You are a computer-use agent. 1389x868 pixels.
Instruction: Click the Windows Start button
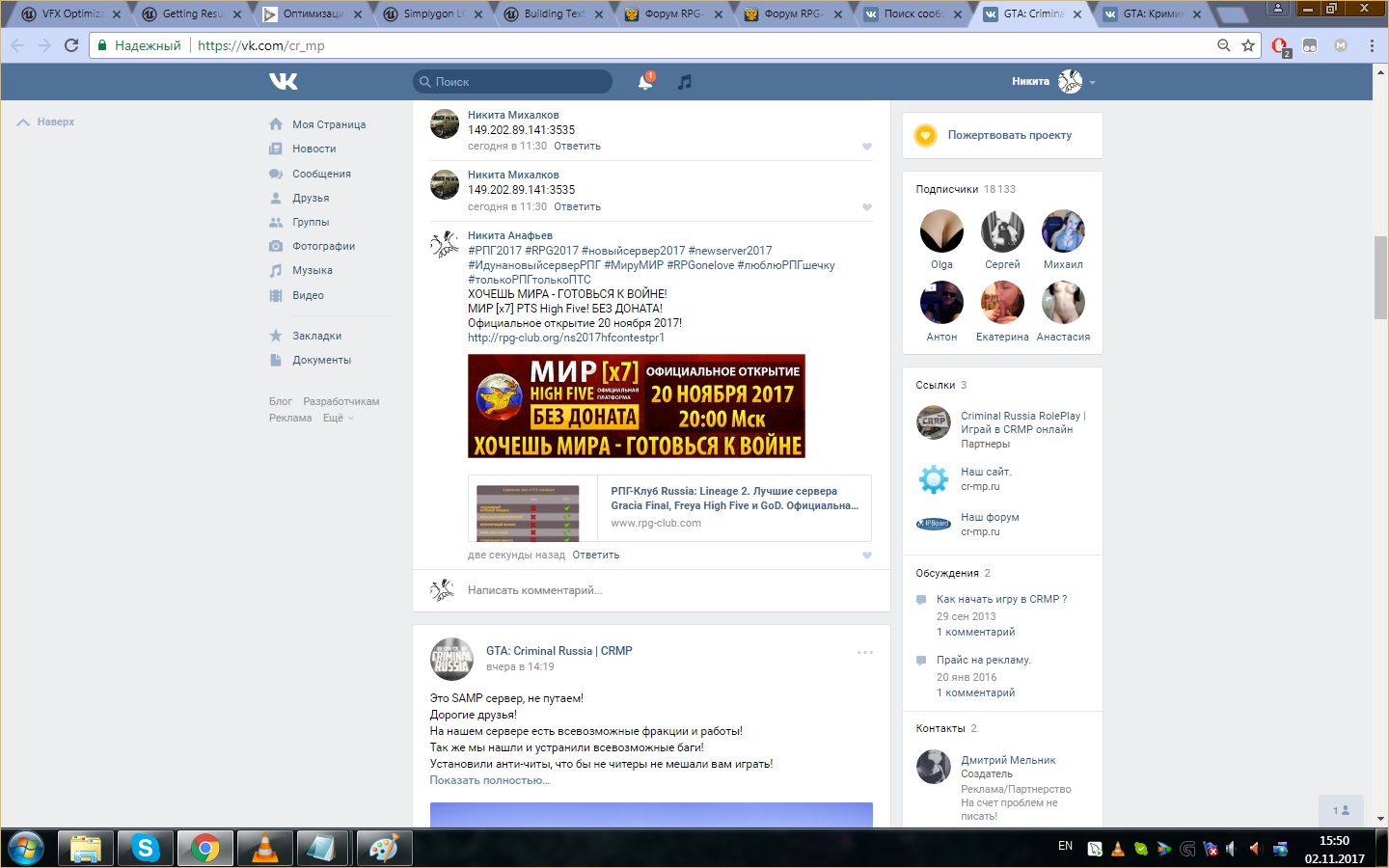pos(26,849)
